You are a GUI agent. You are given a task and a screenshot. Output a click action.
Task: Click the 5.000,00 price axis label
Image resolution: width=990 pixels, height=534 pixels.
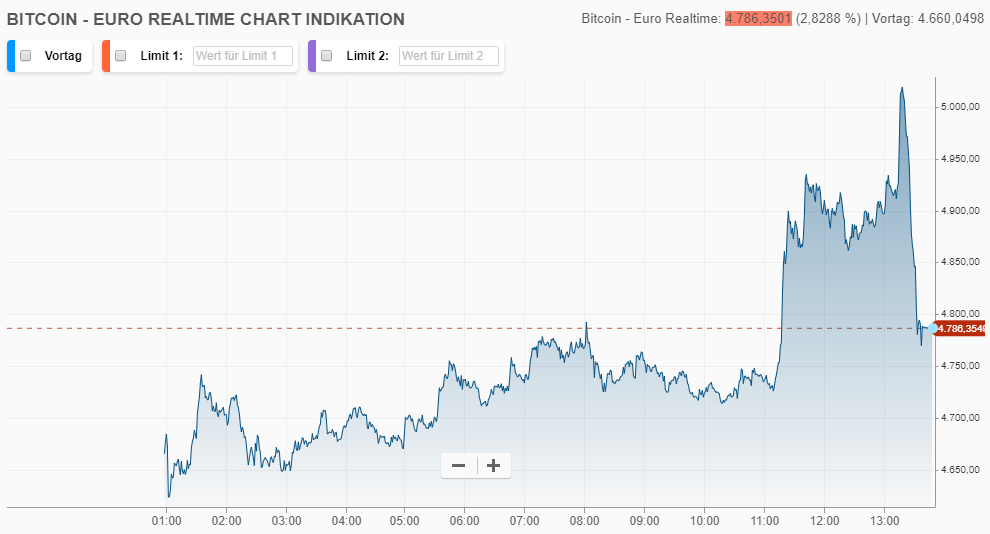959,107
